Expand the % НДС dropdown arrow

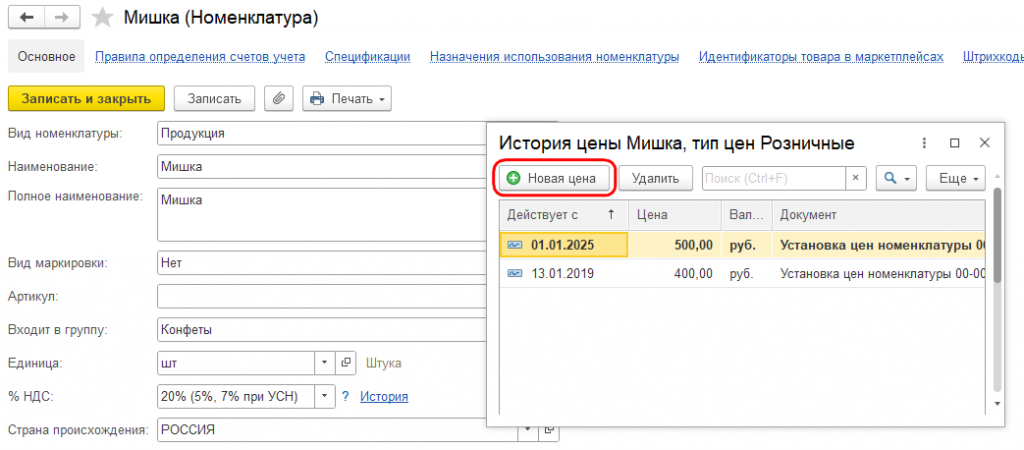[x=325, y=396]
